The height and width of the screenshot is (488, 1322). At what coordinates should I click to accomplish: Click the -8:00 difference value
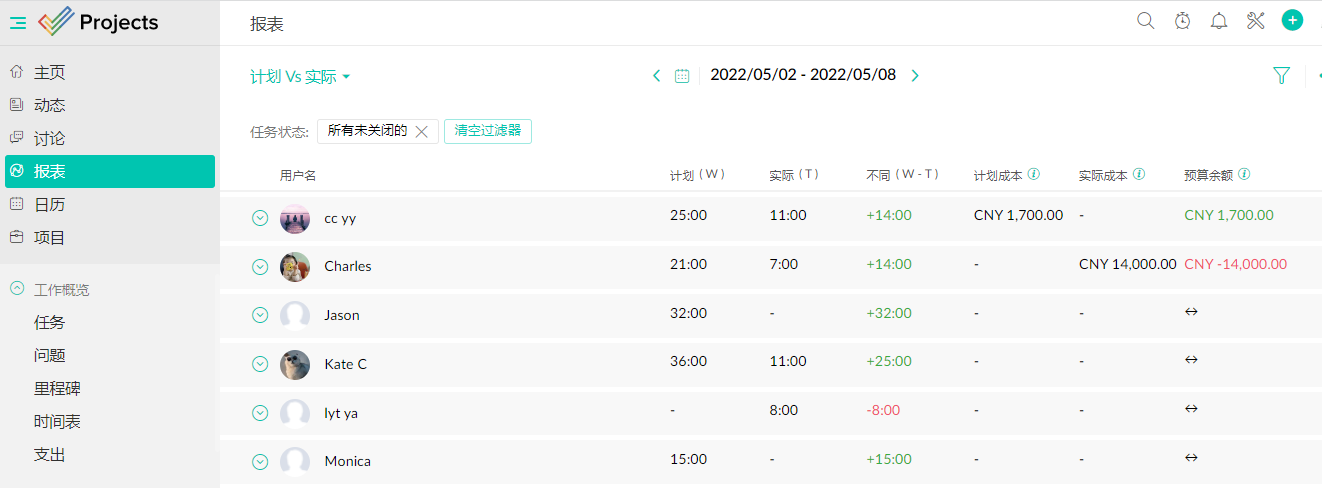point(883,410)
